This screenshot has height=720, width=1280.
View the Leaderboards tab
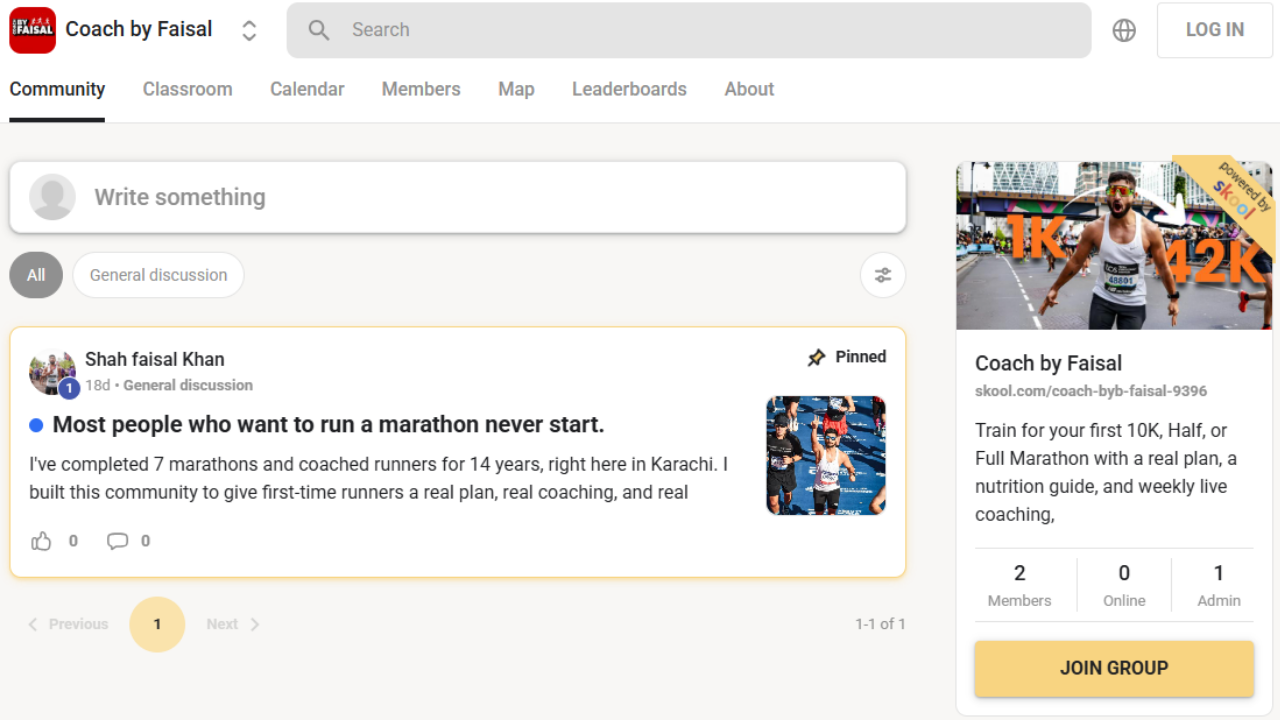pos(629,89)
